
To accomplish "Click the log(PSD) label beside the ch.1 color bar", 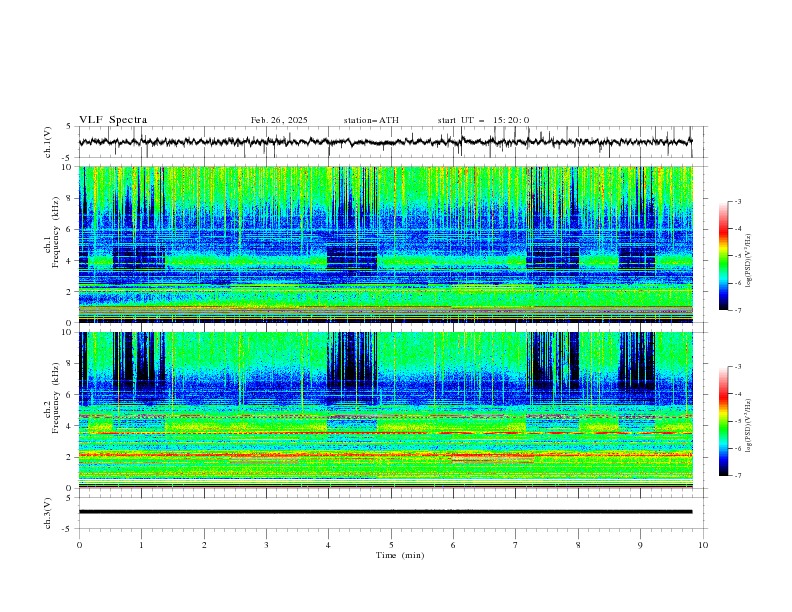I will 749,261.
